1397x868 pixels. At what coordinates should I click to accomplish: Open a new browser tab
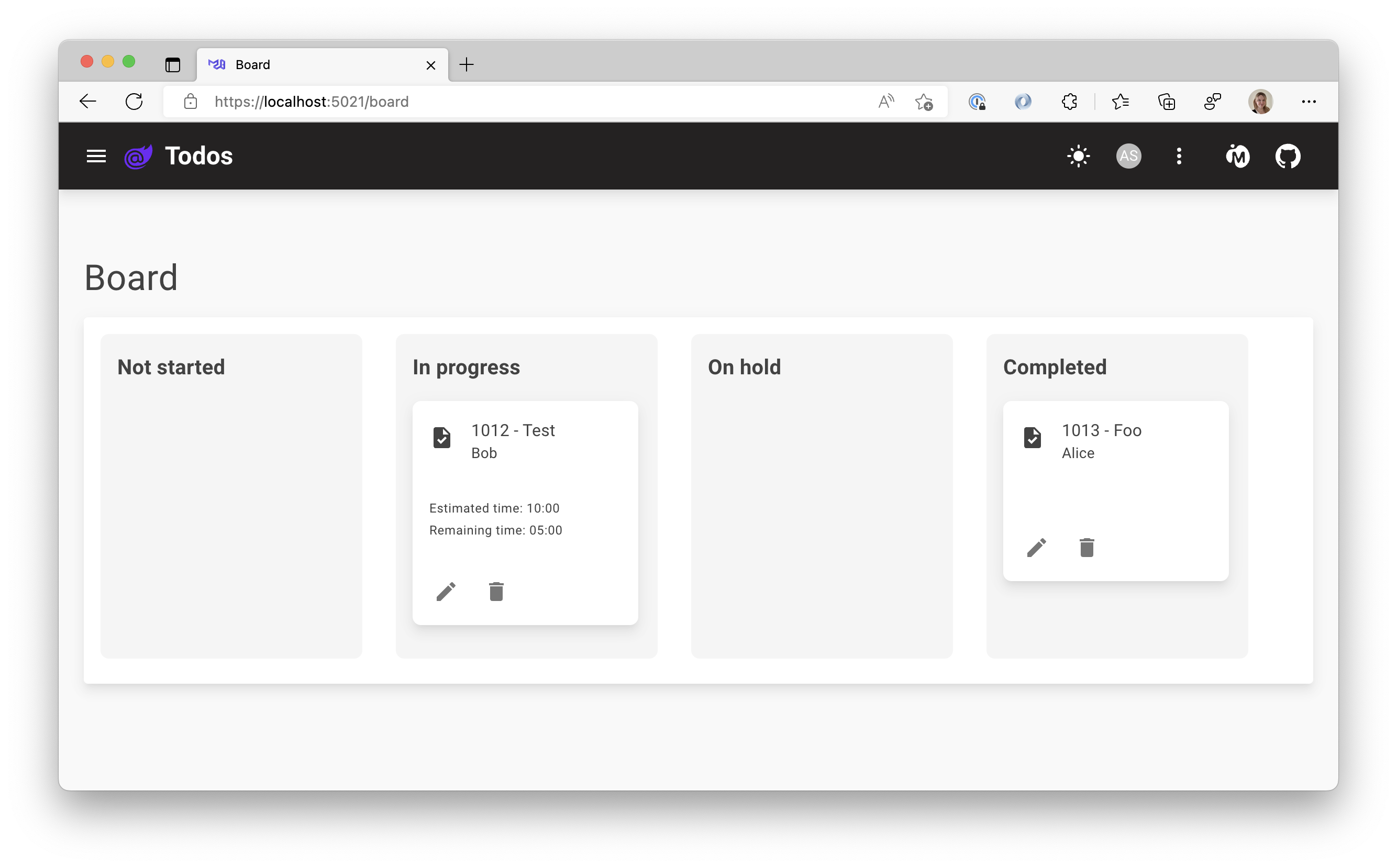(x=466, y=64)
